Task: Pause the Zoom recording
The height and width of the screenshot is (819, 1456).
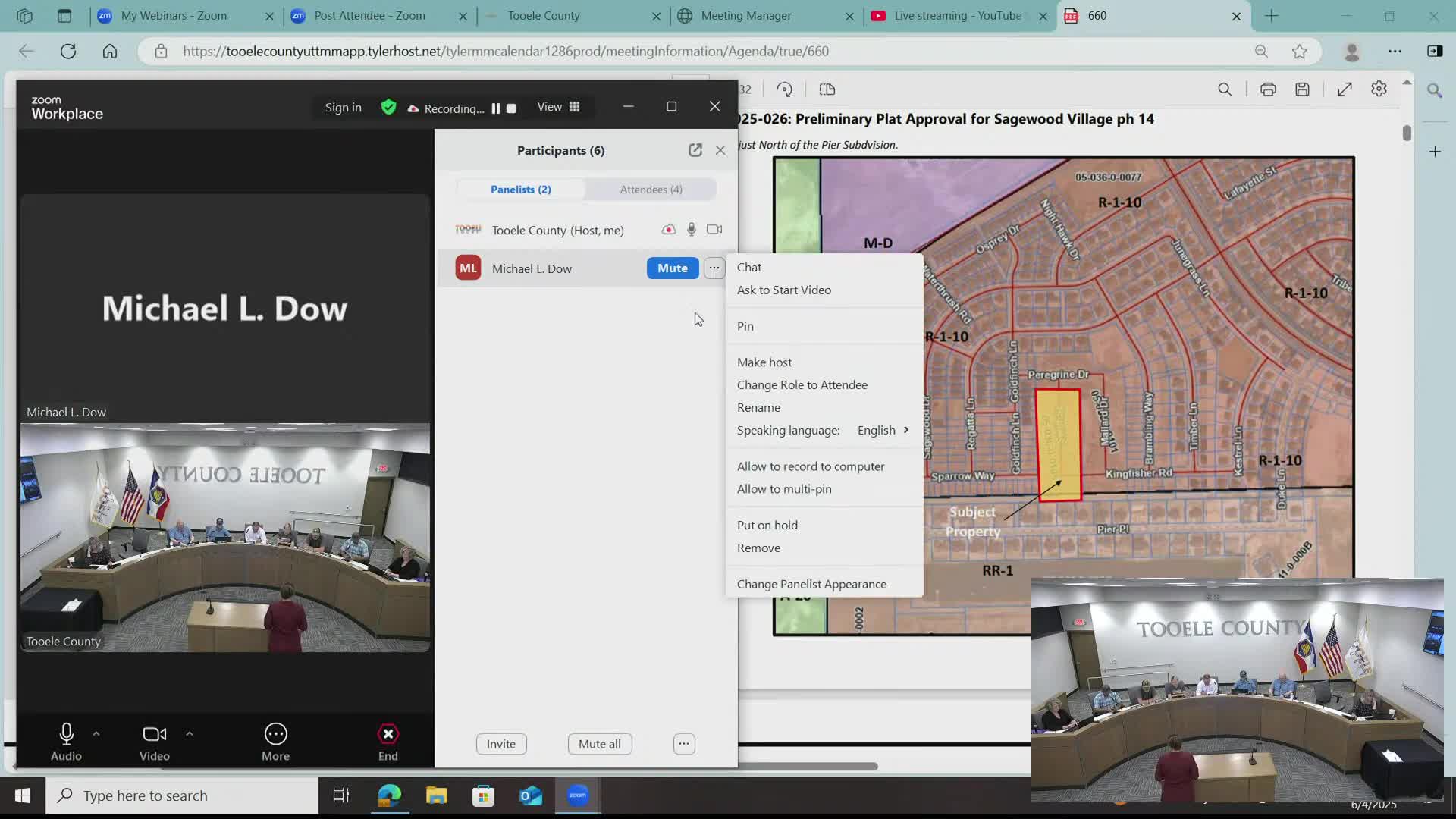Action: 496,108
